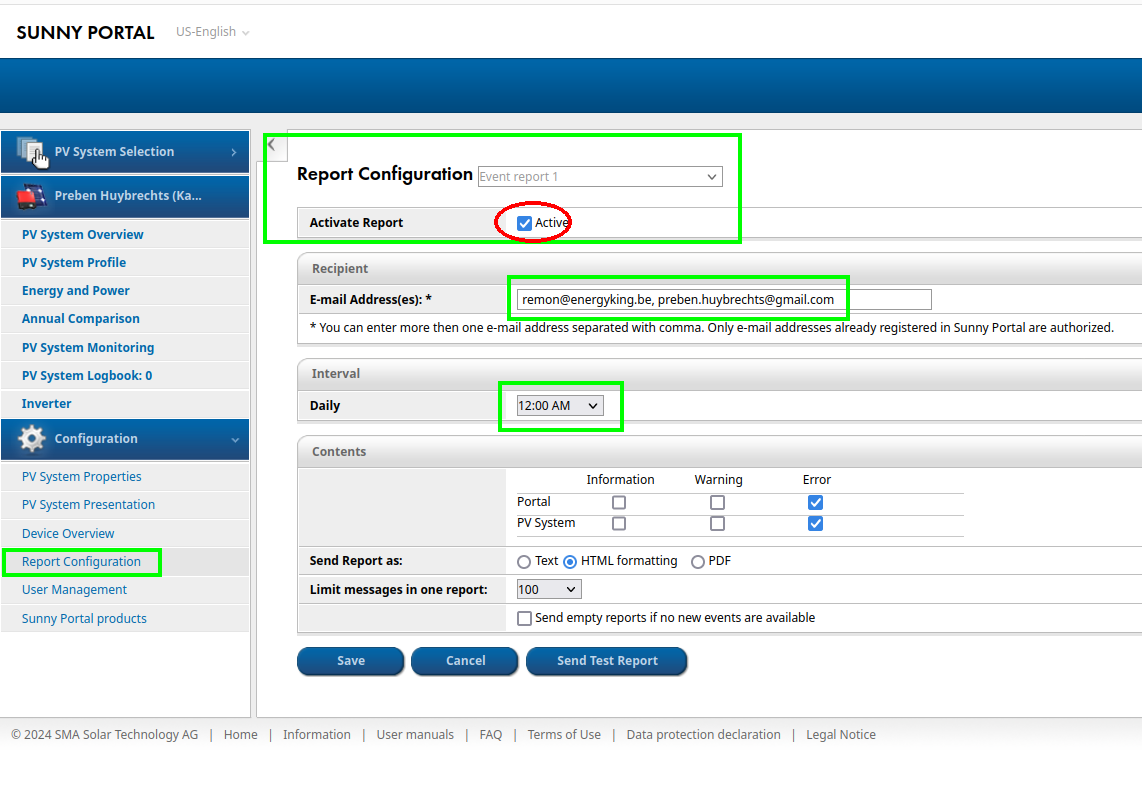Open the message limit 100 dropdown
The image size is (1142, 796).
pyautogui.click(x=548, y=590)
